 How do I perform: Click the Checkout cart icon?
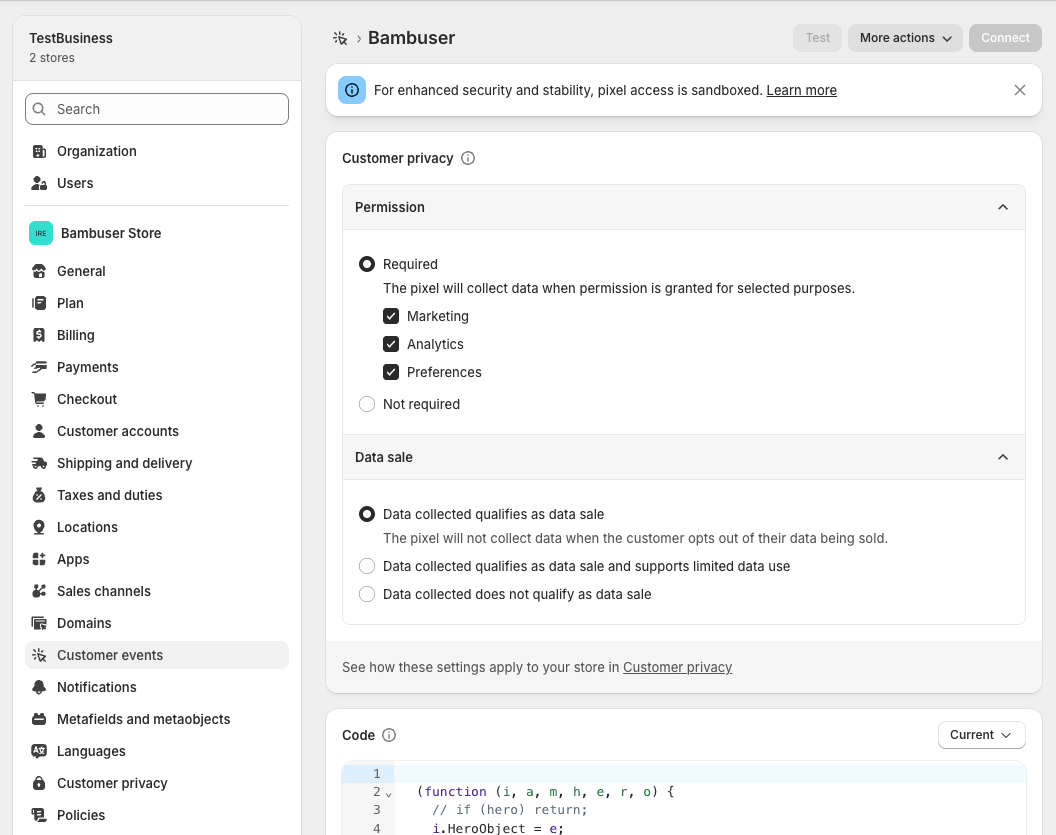tap(39, 399)
